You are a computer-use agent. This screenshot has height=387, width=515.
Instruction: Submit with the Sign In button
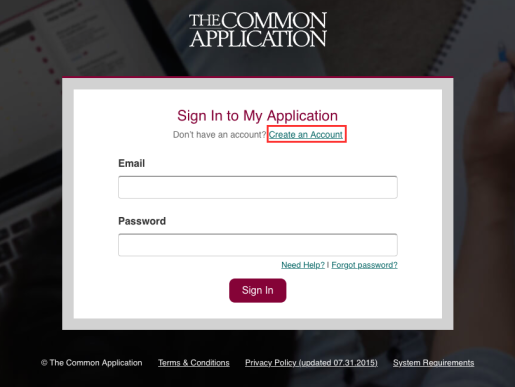click(x=258, y=290)
